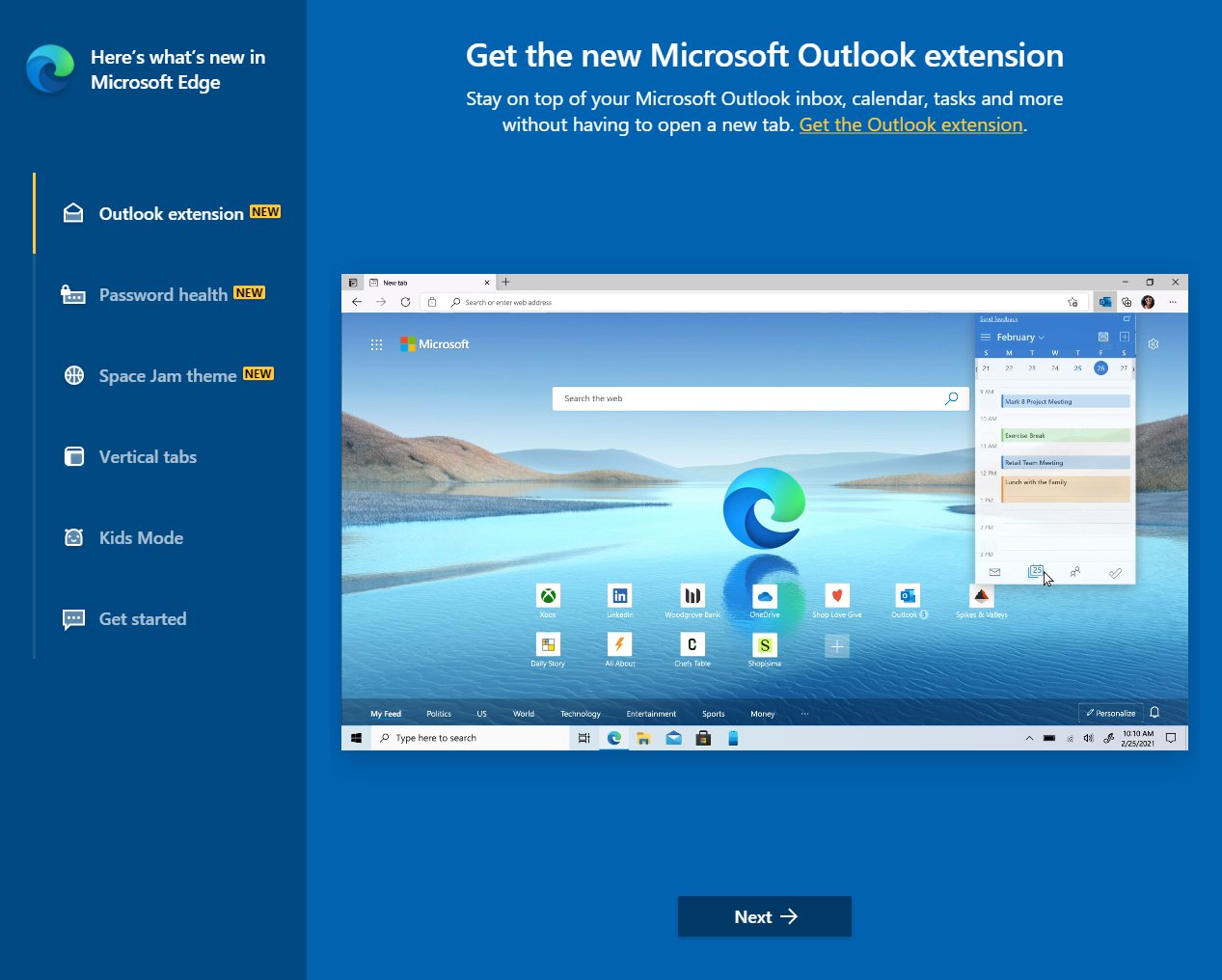
Task: Click the 'Type here to search' taskbar box
Action: tap(470, 738)
